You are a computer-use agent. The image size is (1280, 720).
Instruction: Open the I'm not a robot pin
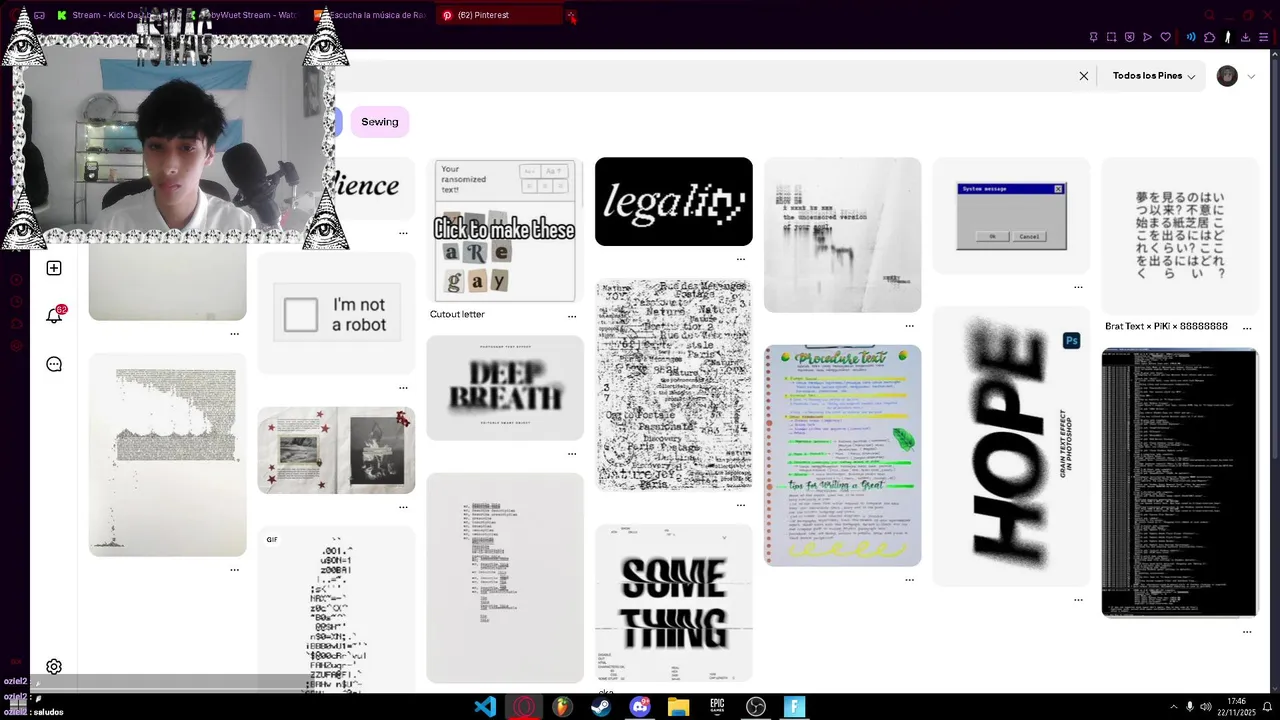336,313
